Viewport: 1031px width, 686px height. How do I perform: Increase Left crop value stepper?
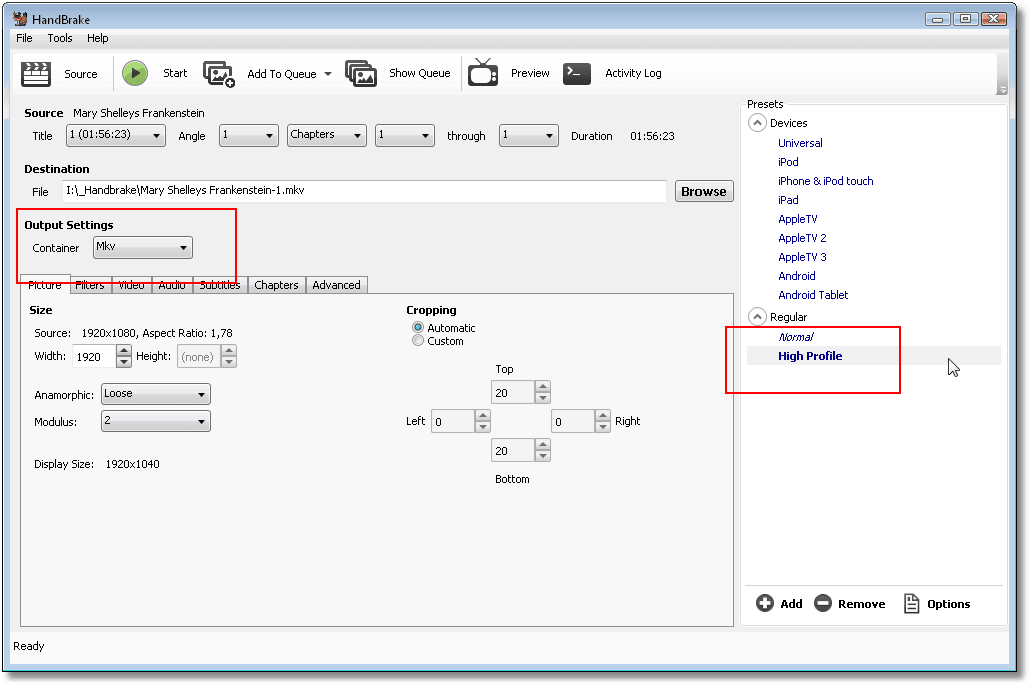tap(483, 416)
